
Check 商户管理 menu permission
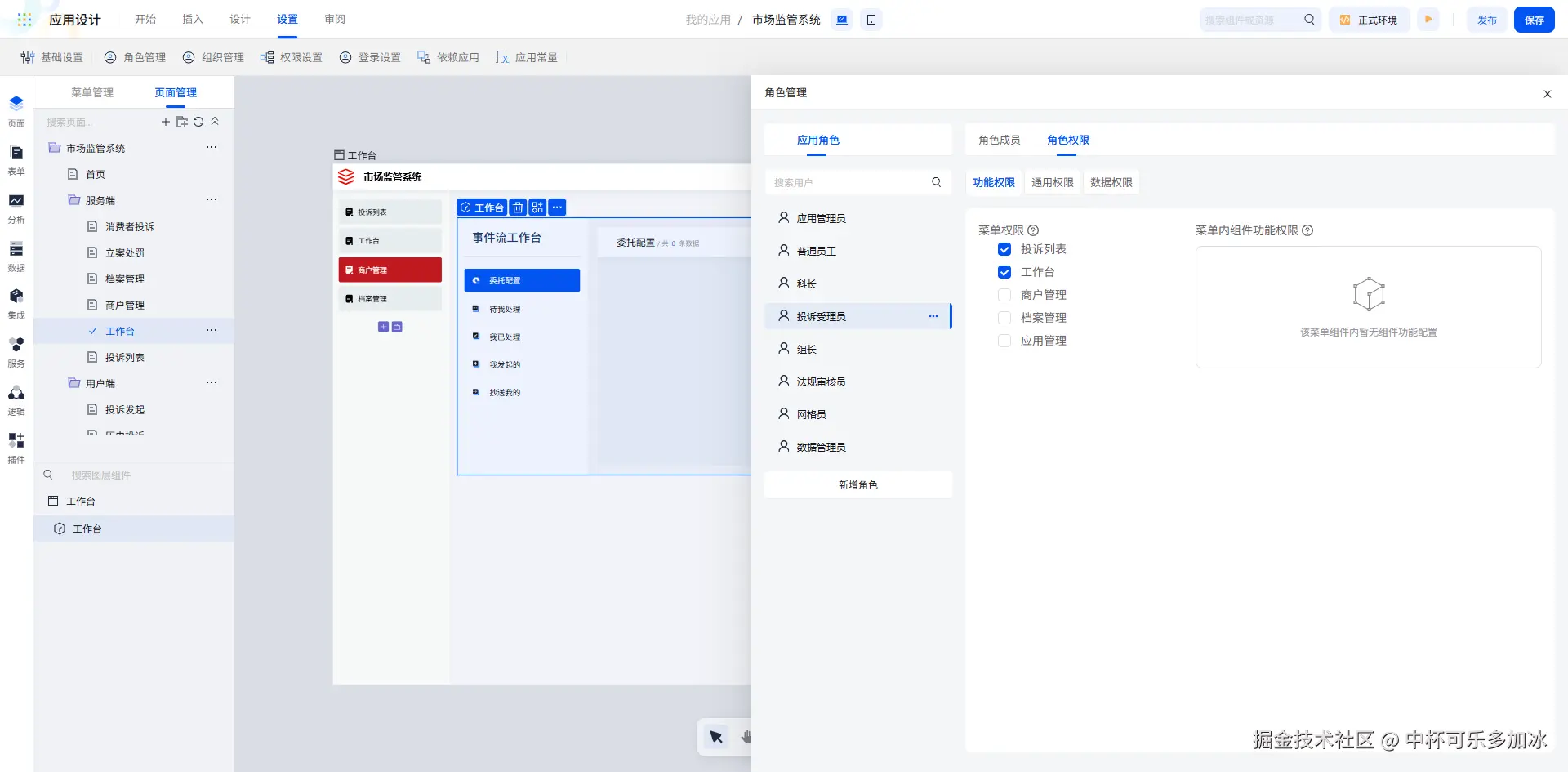point(1004,295)
